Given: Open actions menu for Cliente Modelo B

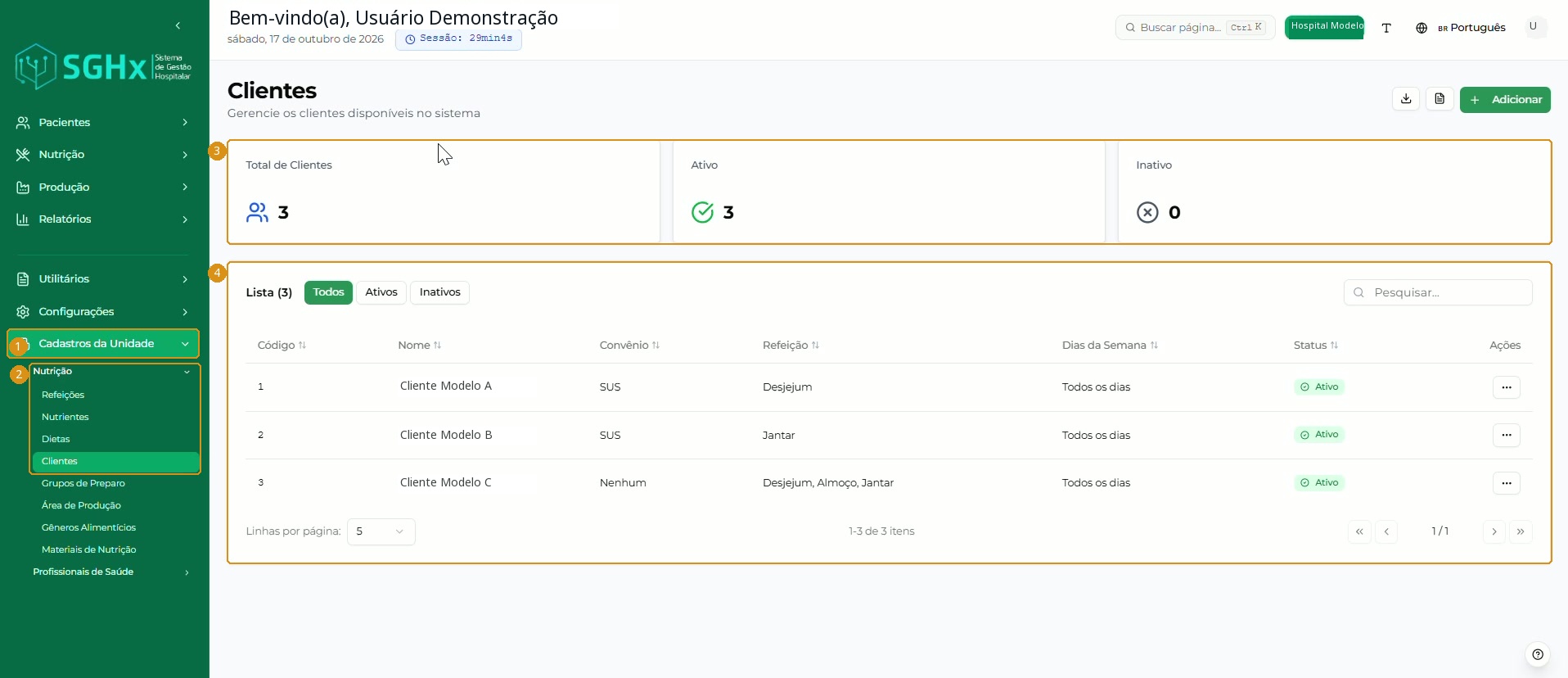Looking at the screenshot, I should point(1507,435).
